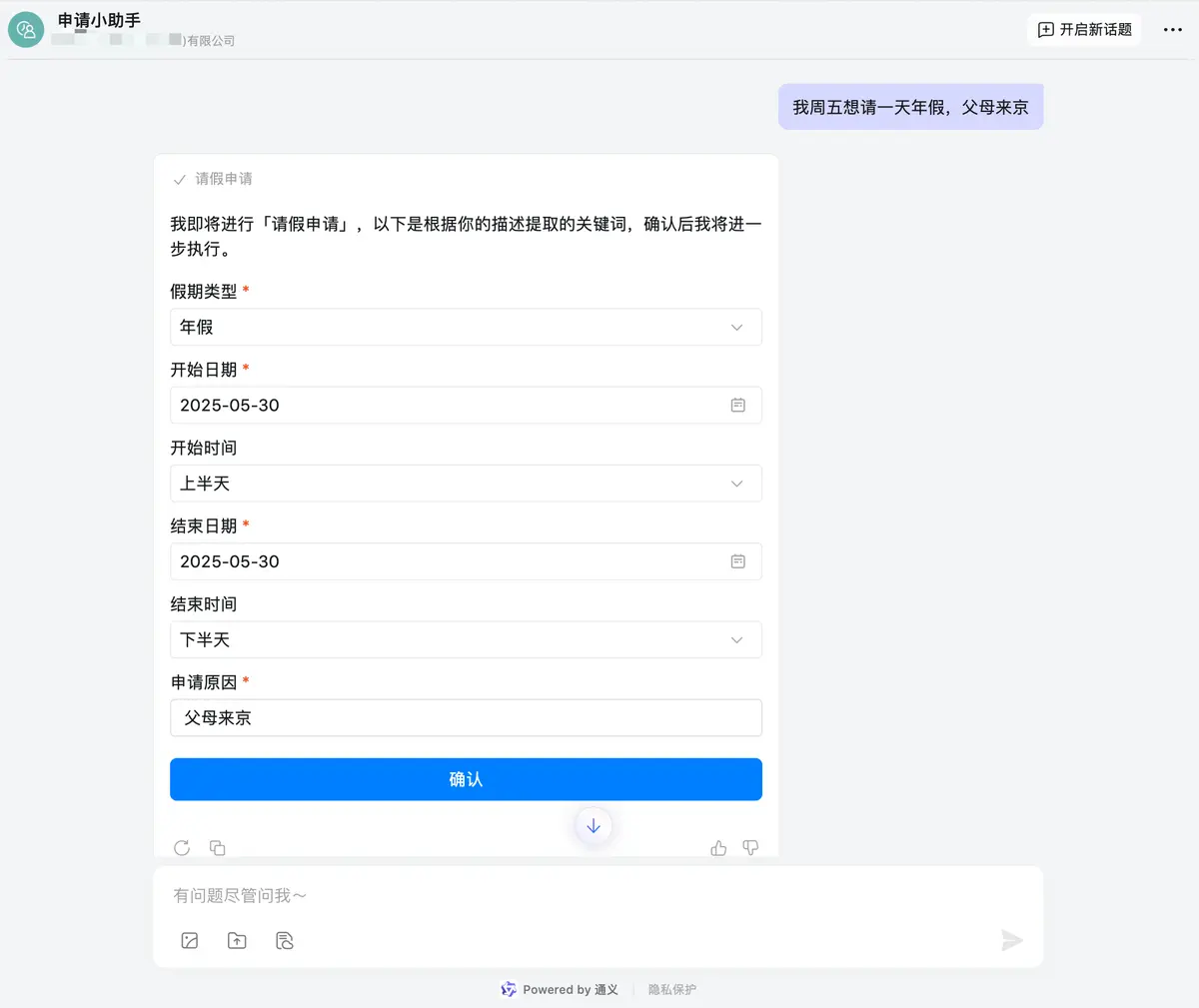
Task: Start a new topic with 开启新话题
Action: 1084,30
